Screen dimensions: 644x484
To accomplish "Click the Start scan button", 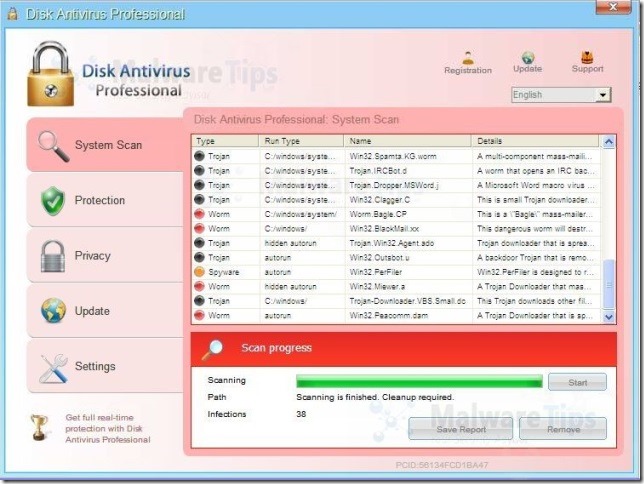I will pyautogui.click(x=577, y=382).
